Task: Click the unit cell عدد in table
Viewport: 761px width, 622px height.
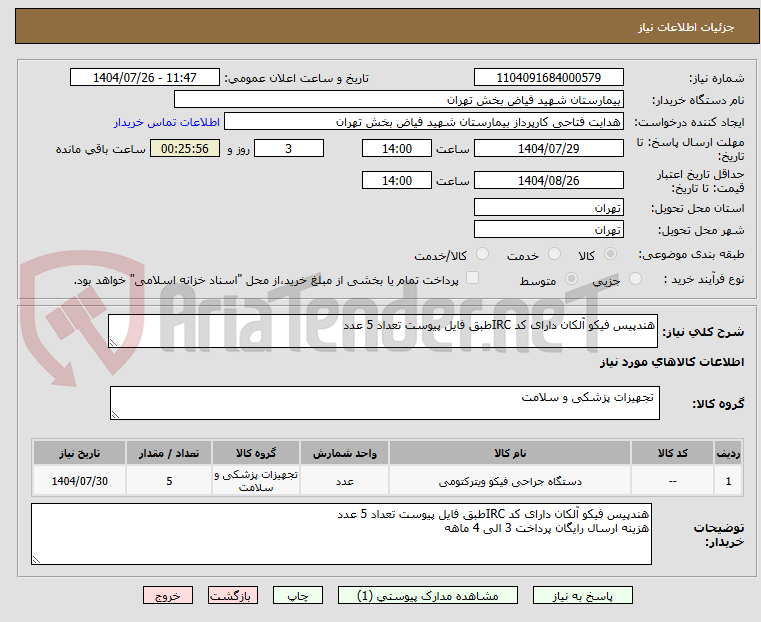Action: tap(345, 481)
